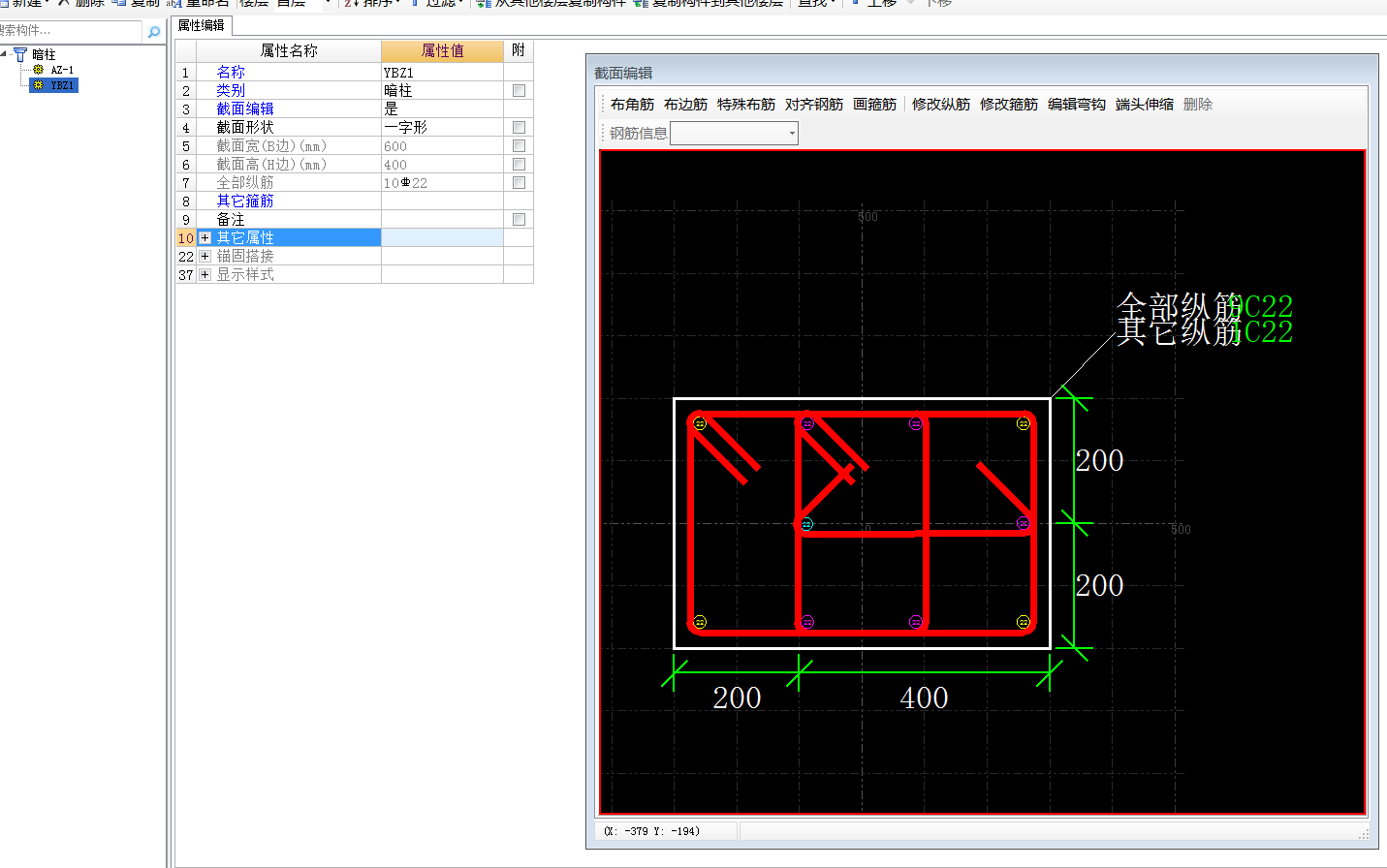Focus the 搜索构件 search field
The image size is (1387, 868).
[70, 31]
